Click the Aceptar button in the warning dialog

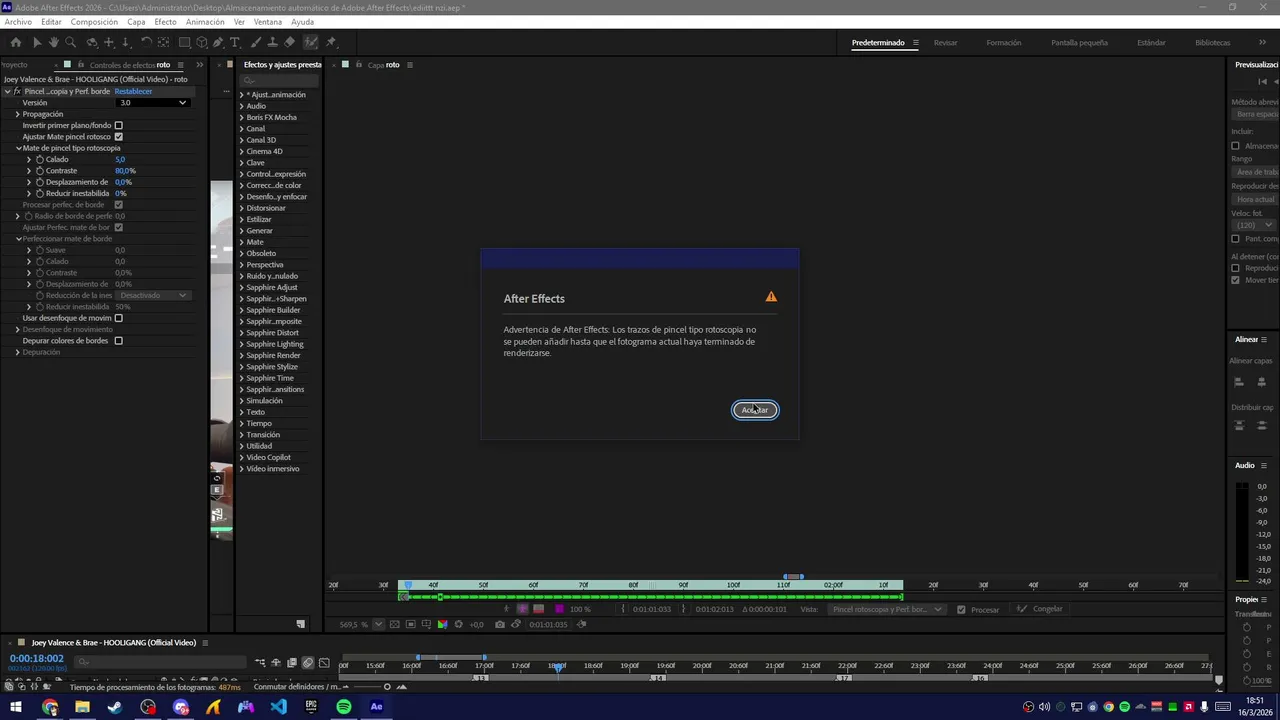tap(755, 410)
